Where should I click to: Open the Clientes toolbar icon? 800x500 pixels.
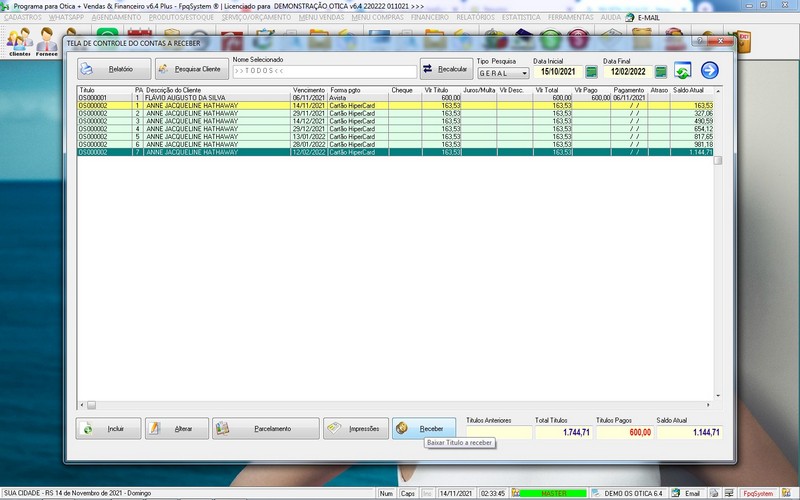(19, 42)
